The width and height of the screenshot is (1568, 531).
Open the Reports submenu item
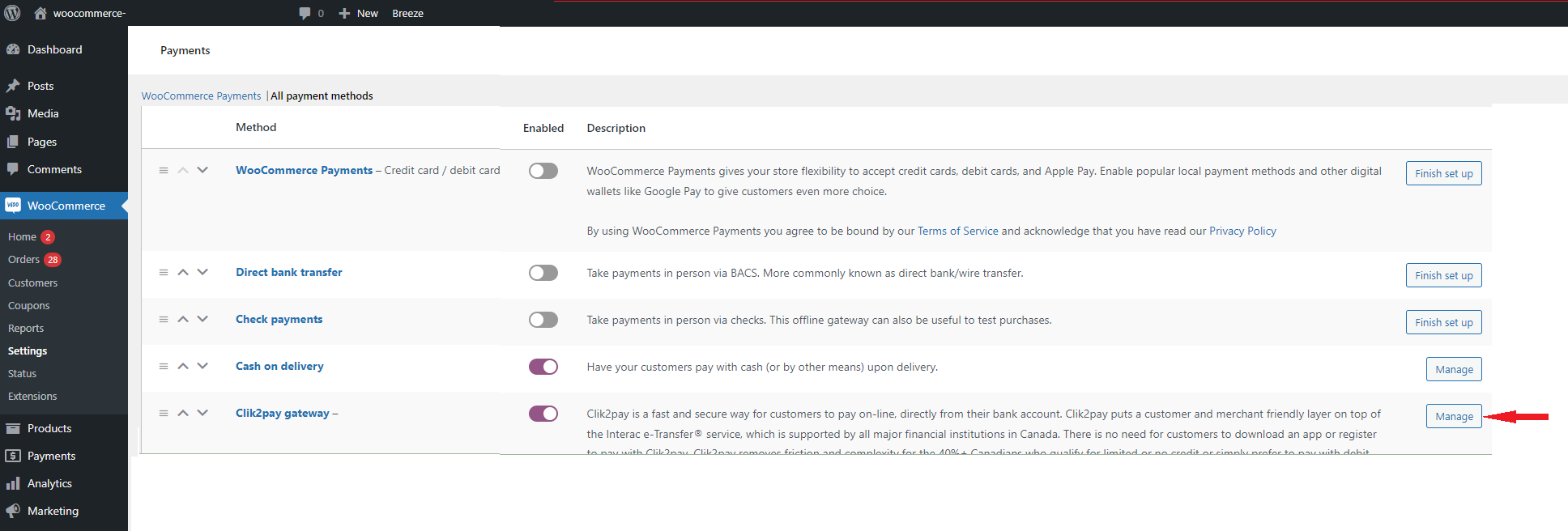pyautogui.click(x=26, y=328)
